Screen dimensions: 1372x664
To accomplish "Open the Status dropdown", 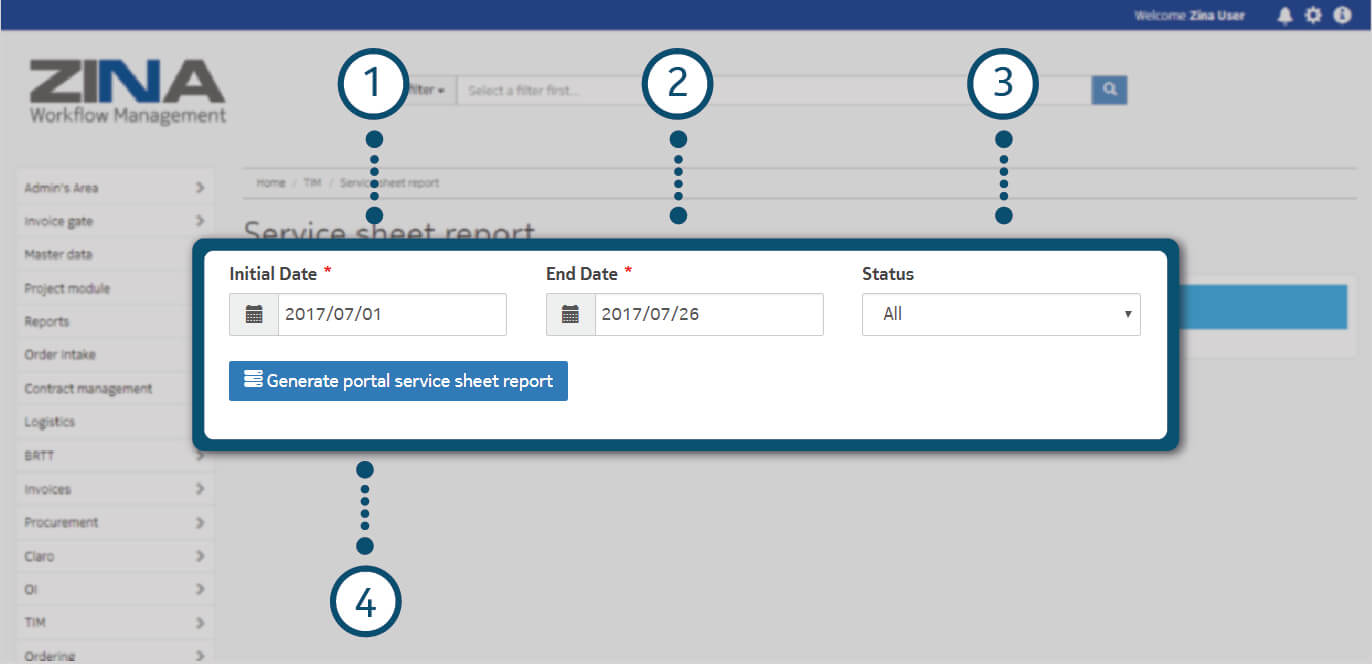I will tap(1000, 314).
